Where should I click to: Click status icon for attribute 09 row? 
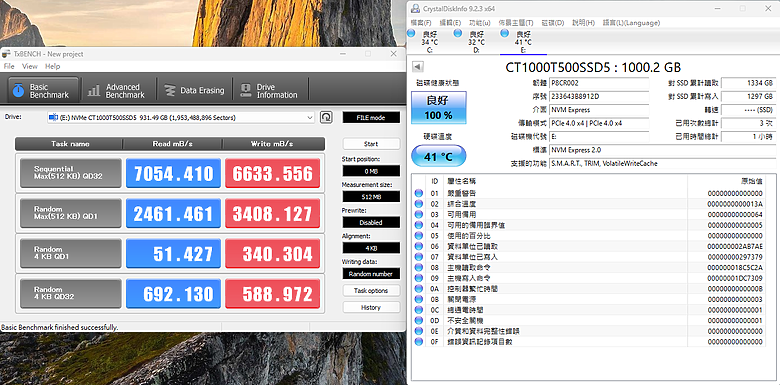418,278
